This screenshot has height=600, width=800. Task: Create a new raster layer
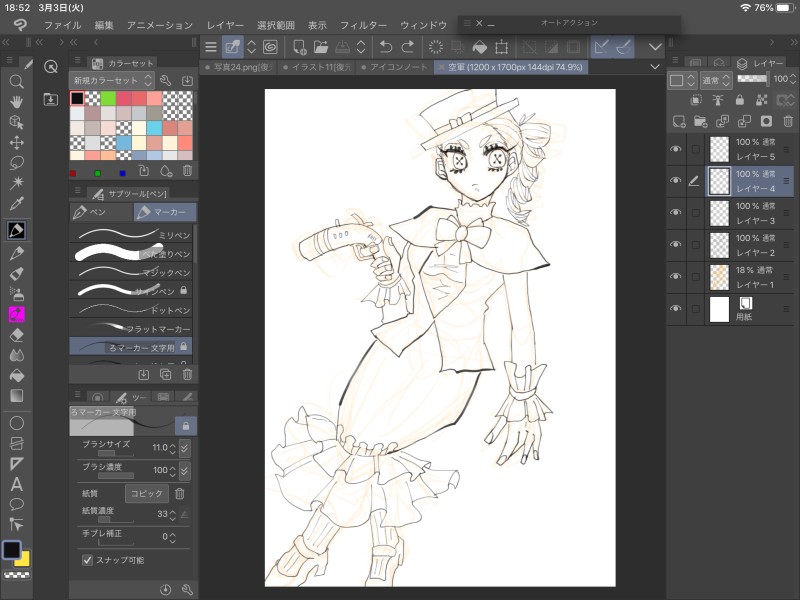(679, 121)
